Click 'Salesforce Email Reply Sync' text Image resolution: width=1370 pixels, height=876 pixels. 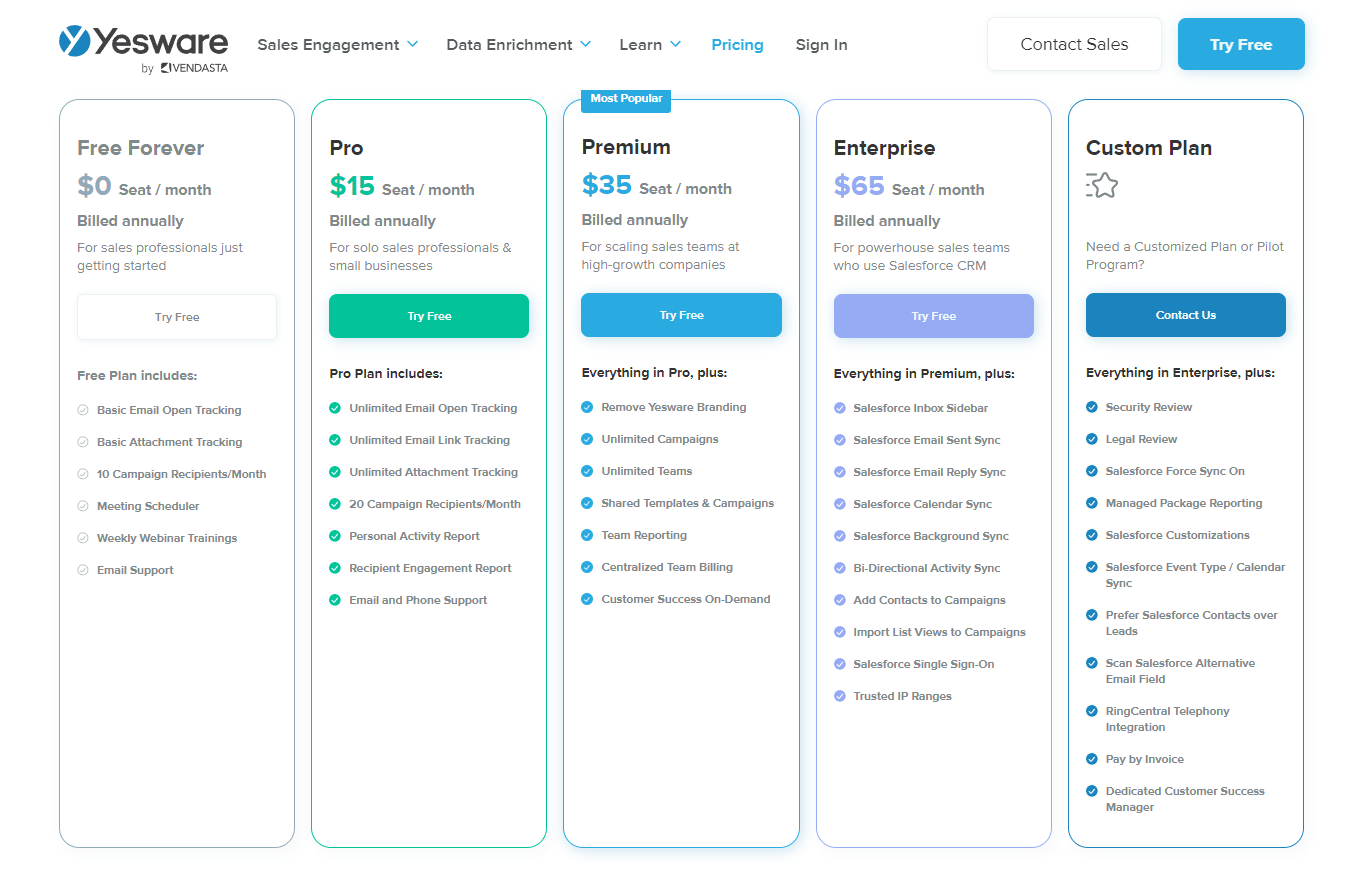[930, 472]
